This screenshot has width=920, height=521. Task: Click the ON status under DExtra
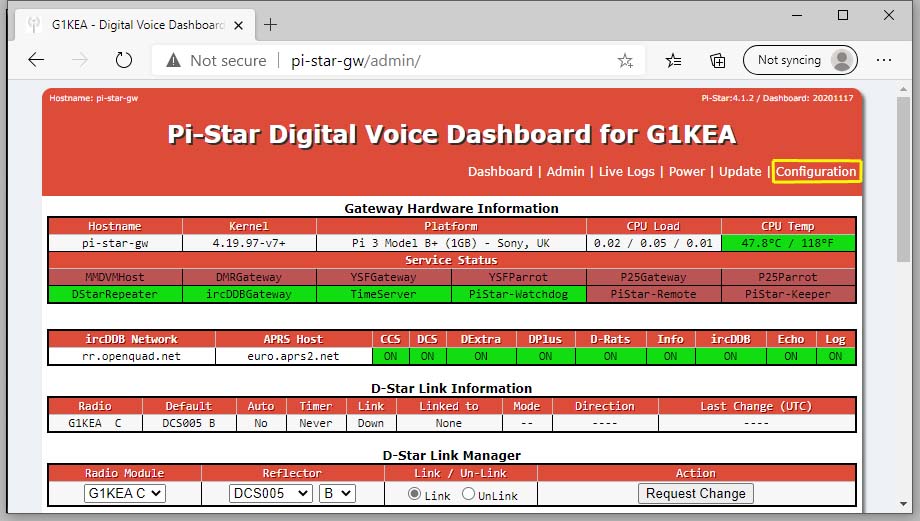coord(481,356)
